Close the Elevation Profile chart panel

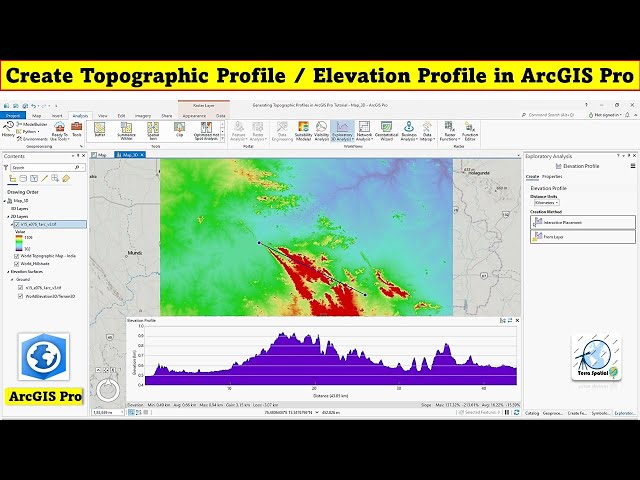[x=517, y=320]
